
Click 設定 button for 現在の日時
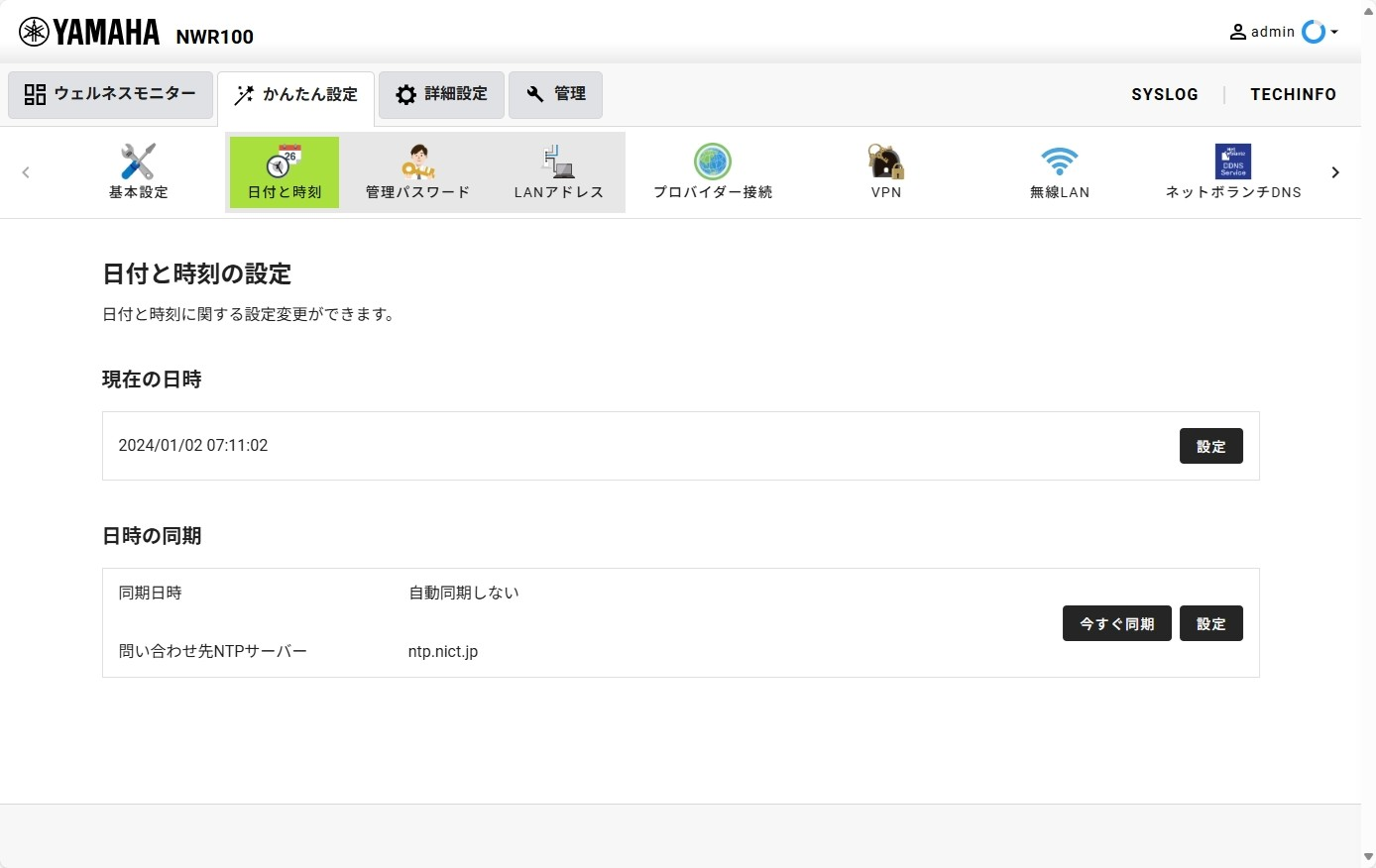(x=1210, y=447)
